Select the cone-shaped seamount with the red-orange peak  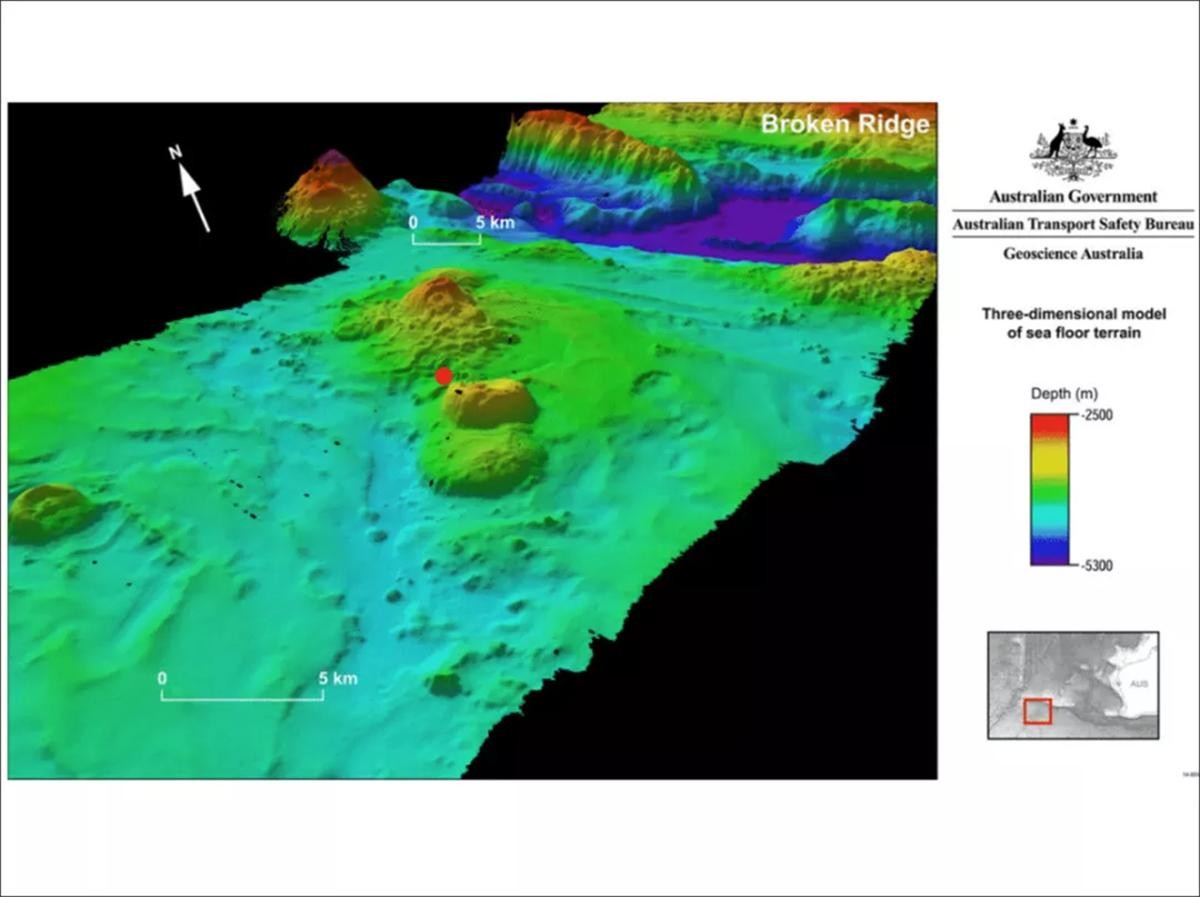pyautogui.click(x=331, y=191)
